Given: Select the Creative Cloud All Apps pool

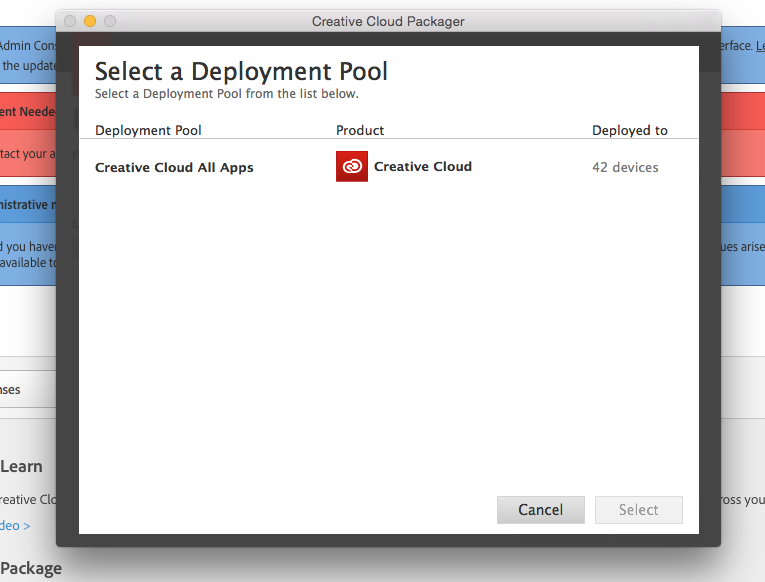Looking at the screenshot, I should pyautogui.click(x=174, y=168).
